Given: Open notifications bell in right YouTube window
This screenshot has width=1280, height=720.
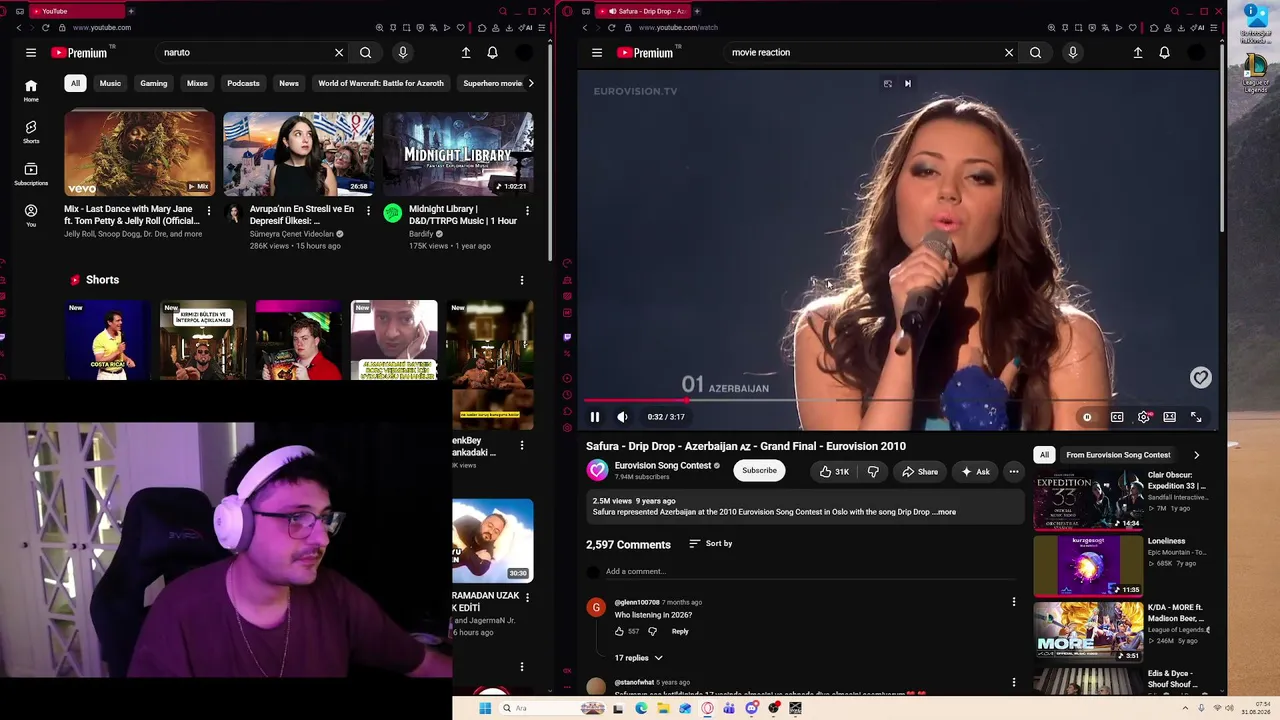Looking at the screenshot, I should pos(1165,53).
